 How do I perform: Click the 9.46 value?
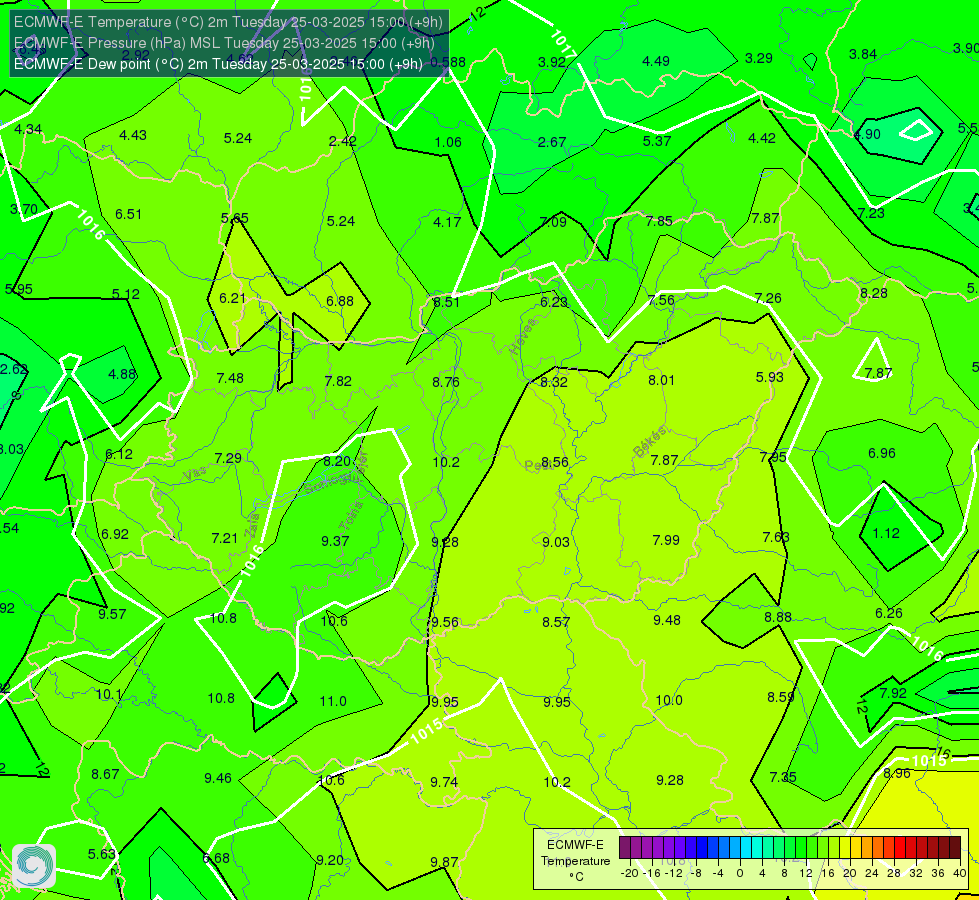pos(218,779)
